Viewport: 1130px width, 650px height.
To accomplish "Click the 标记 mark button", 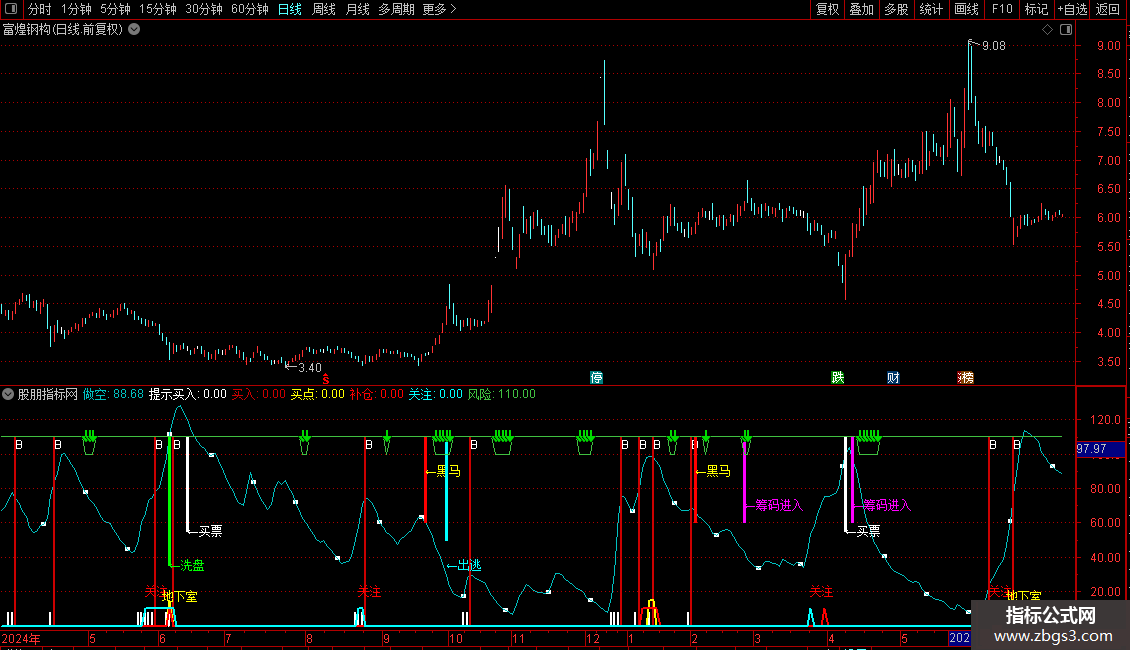I will 1036,9.
